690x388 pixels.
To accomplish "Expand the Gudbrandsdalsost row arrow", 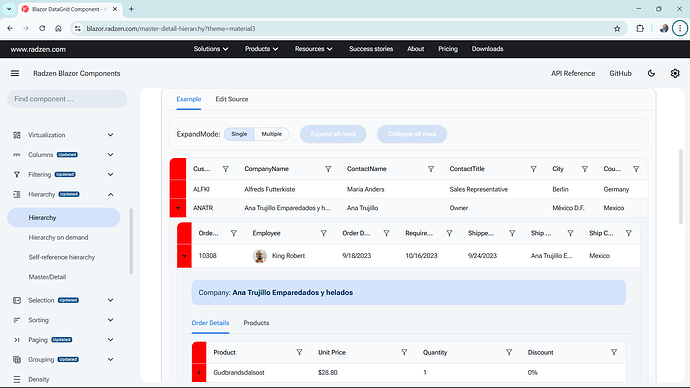I will [199, 373].
